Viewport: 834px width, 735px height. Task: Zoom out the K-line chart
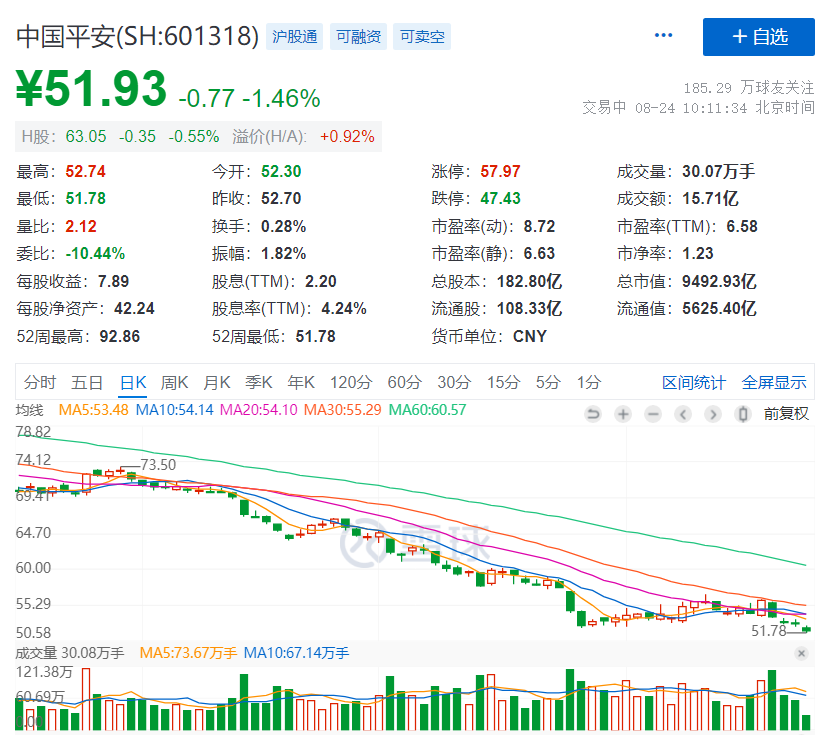(x=653, y=414)
